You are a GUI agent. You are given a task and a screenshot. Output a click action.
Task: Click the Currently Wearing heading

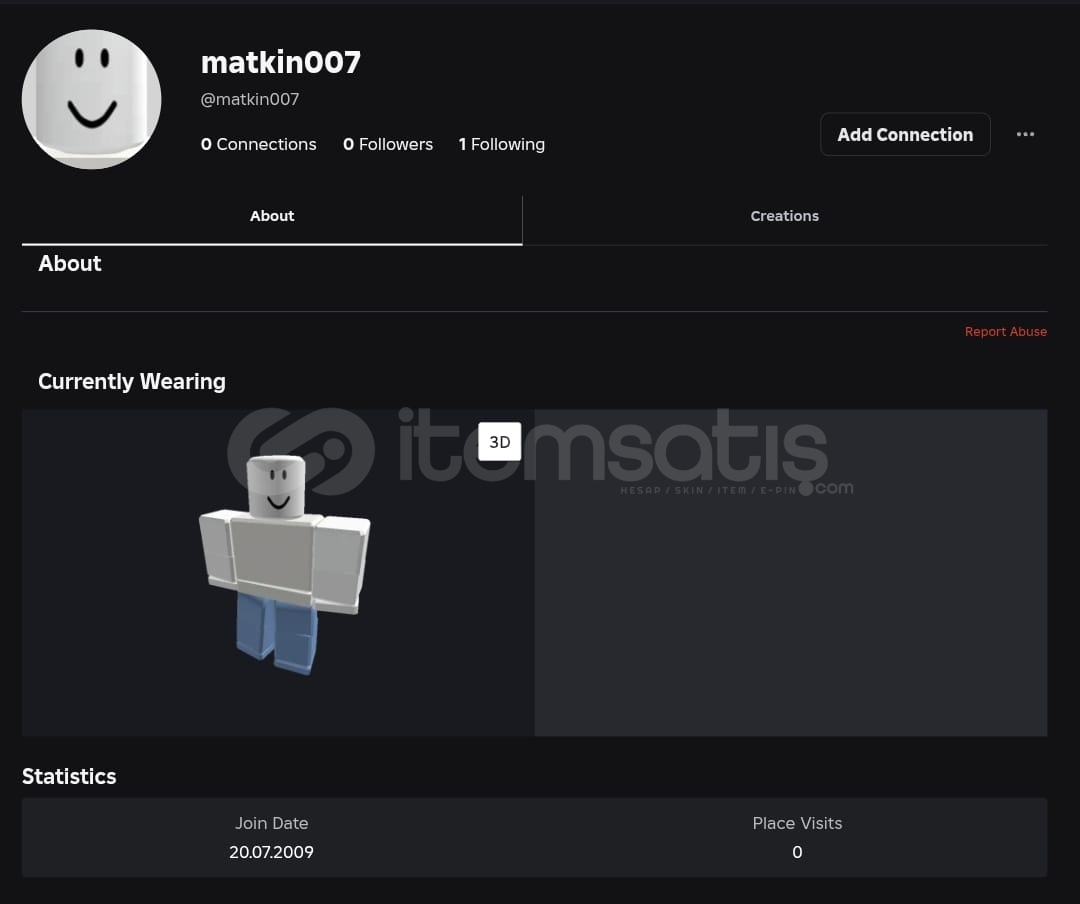pyautogui.click(x=132, y=382)
